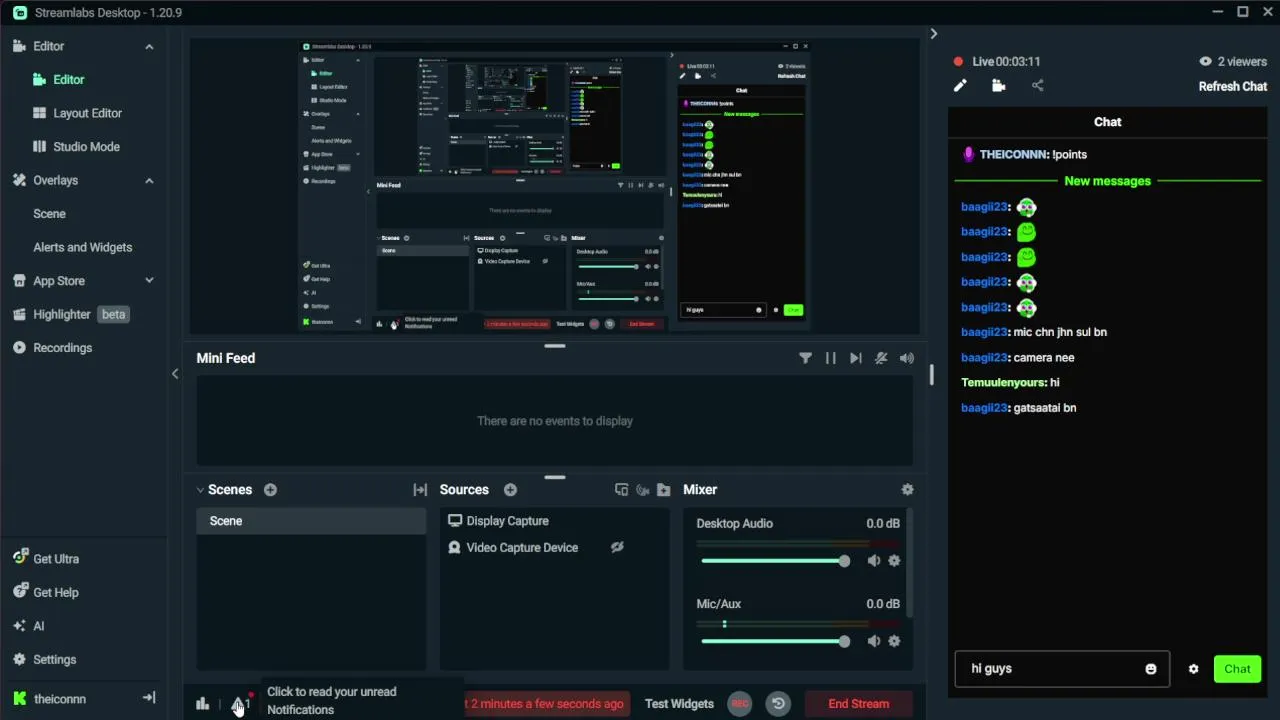Viewport: 1280px width, 720px height.
Task: Click End Stream button
Action: click(x=858, y=704)
